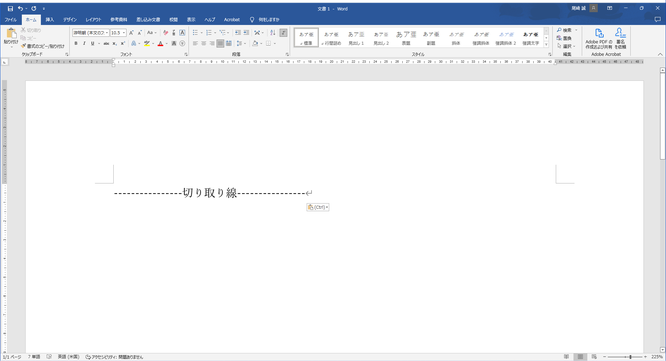This screenshot has width=666, height=361.
Task: Click the 置換 (Replace) button
Action: coord(564,38)
